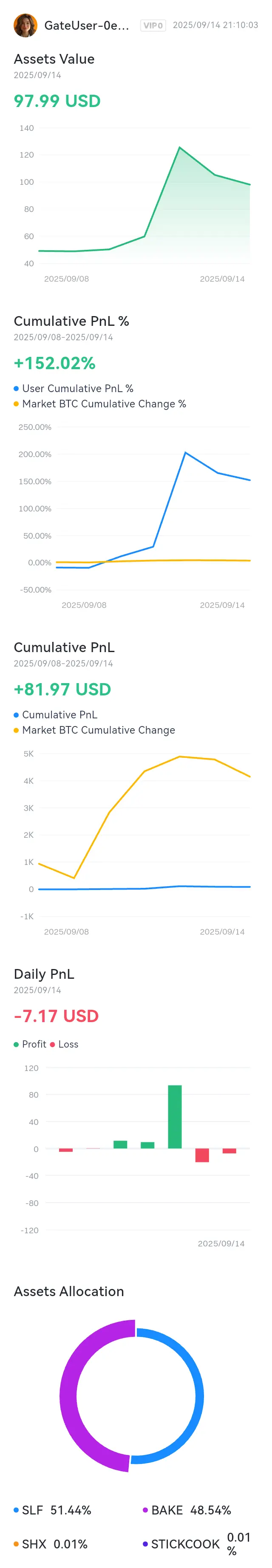Click the peak of Assets Value chart
Screen dimensions: 272x1568
[179, 147]
